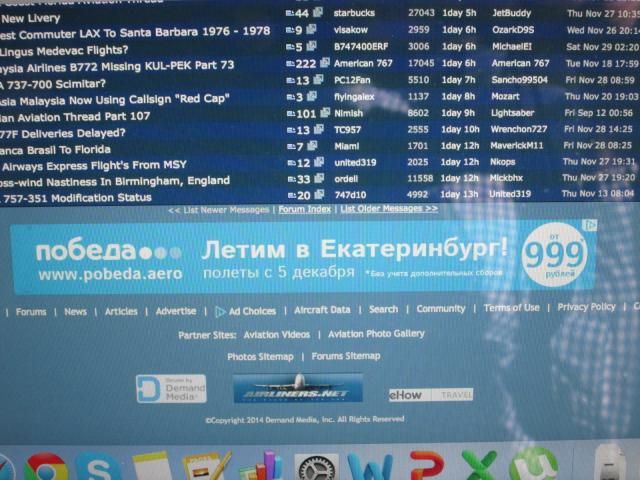This screenshot has width=640, height=480.
Task: Open Commuter LAX To Santa Barbara thread
Action: click(x=135, y=33)
